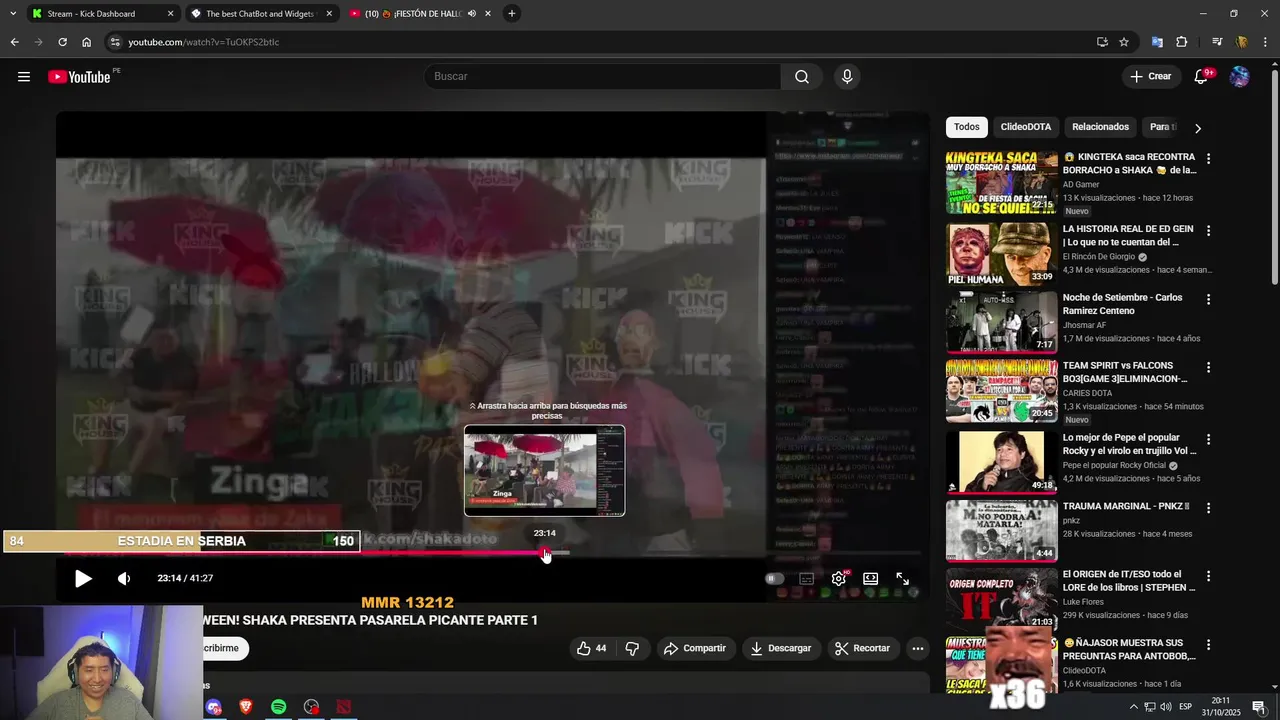Open El Rincón De Giorgio channel
This screenshot has width=1280, height=720.
pos(1098,257)
